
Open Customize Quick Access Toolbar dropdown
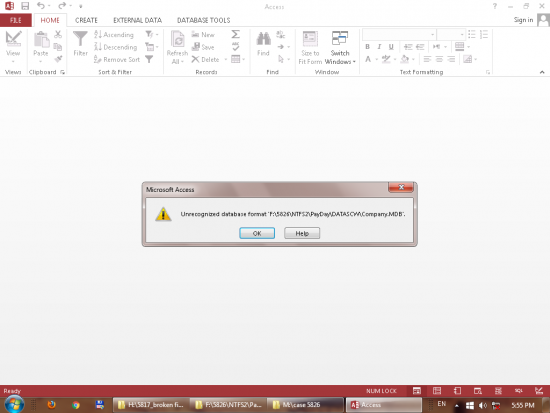tap(81, 6)
